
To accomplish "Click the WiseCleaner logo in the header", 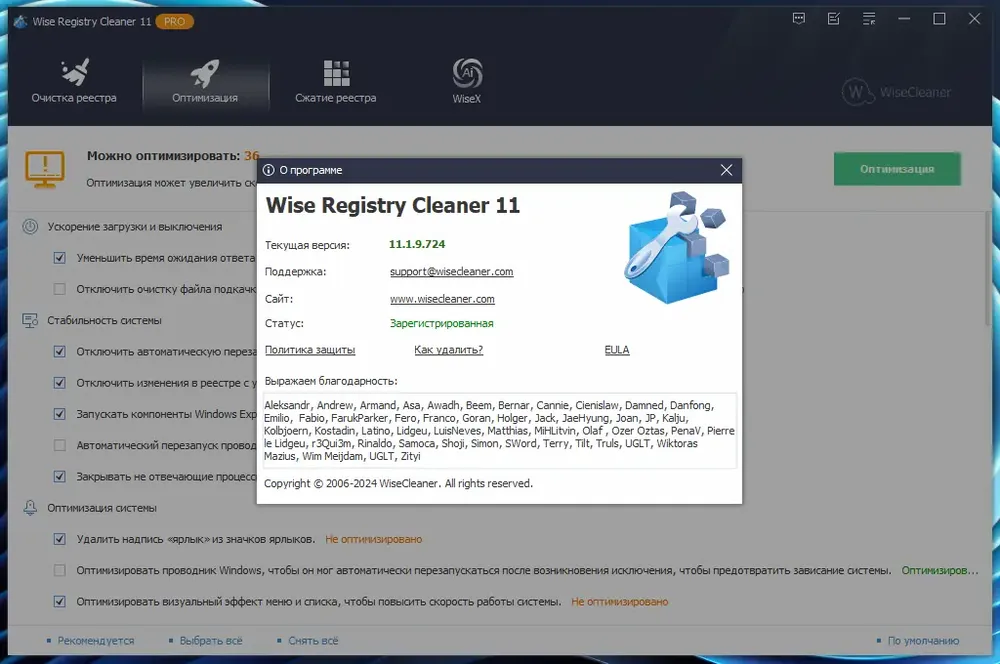I will point(897,92).
